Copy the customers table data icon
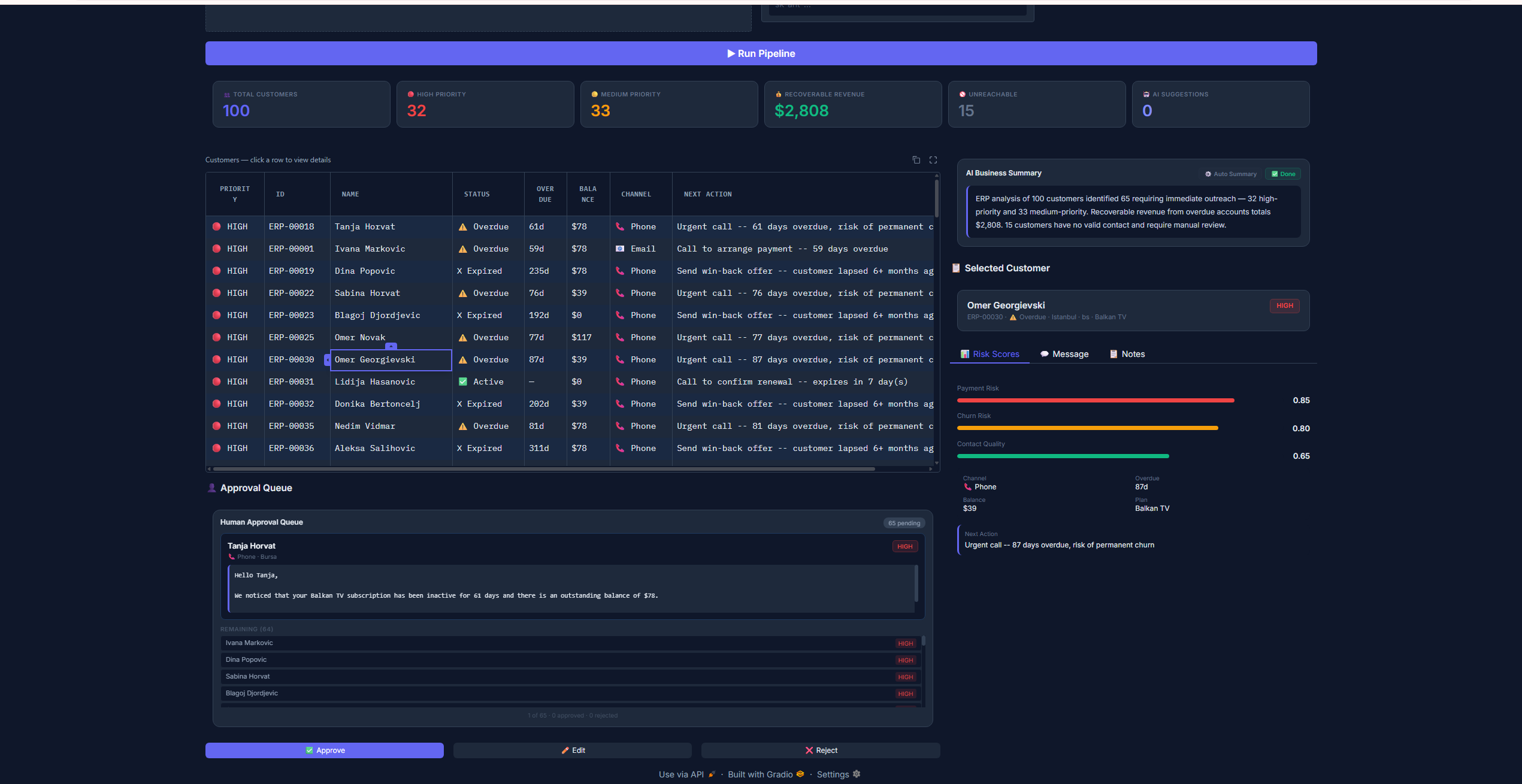Image resolution: width=1522 pixels, height=784 pixels. [x=916, y=160]
